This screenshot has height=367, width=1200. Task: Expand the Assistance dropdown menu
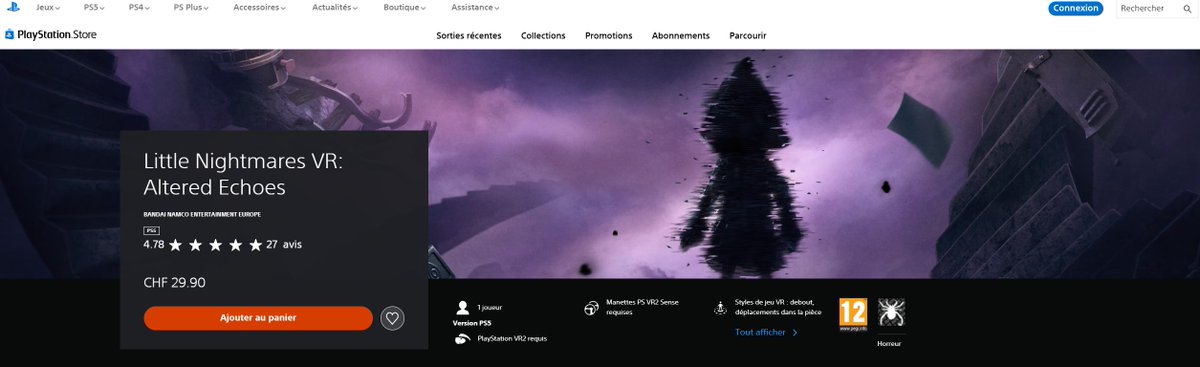pyautogui.click(x=476, y=8)
